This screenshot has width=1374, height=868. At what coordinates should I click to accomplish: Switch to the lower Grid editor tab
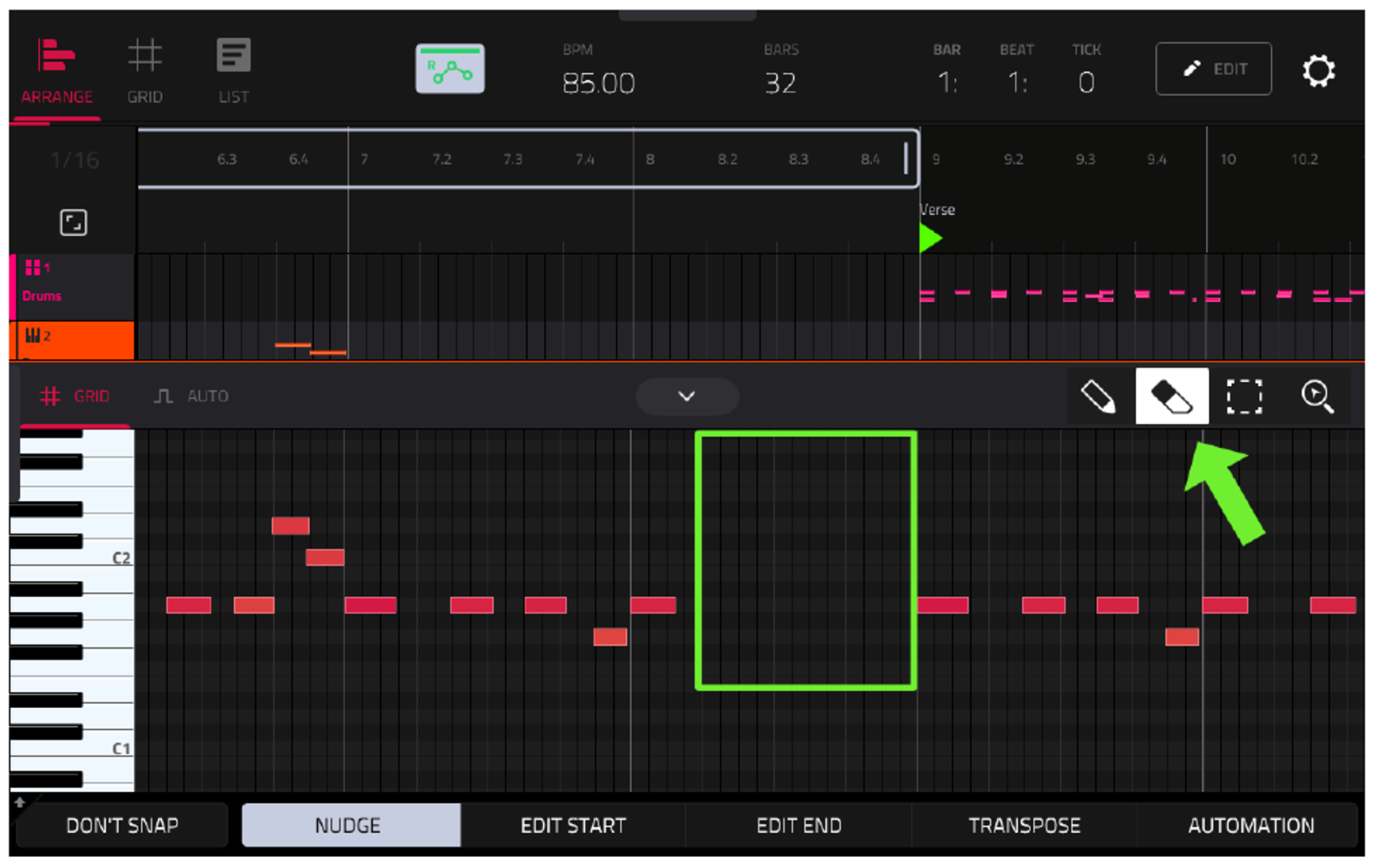[75, 396]
